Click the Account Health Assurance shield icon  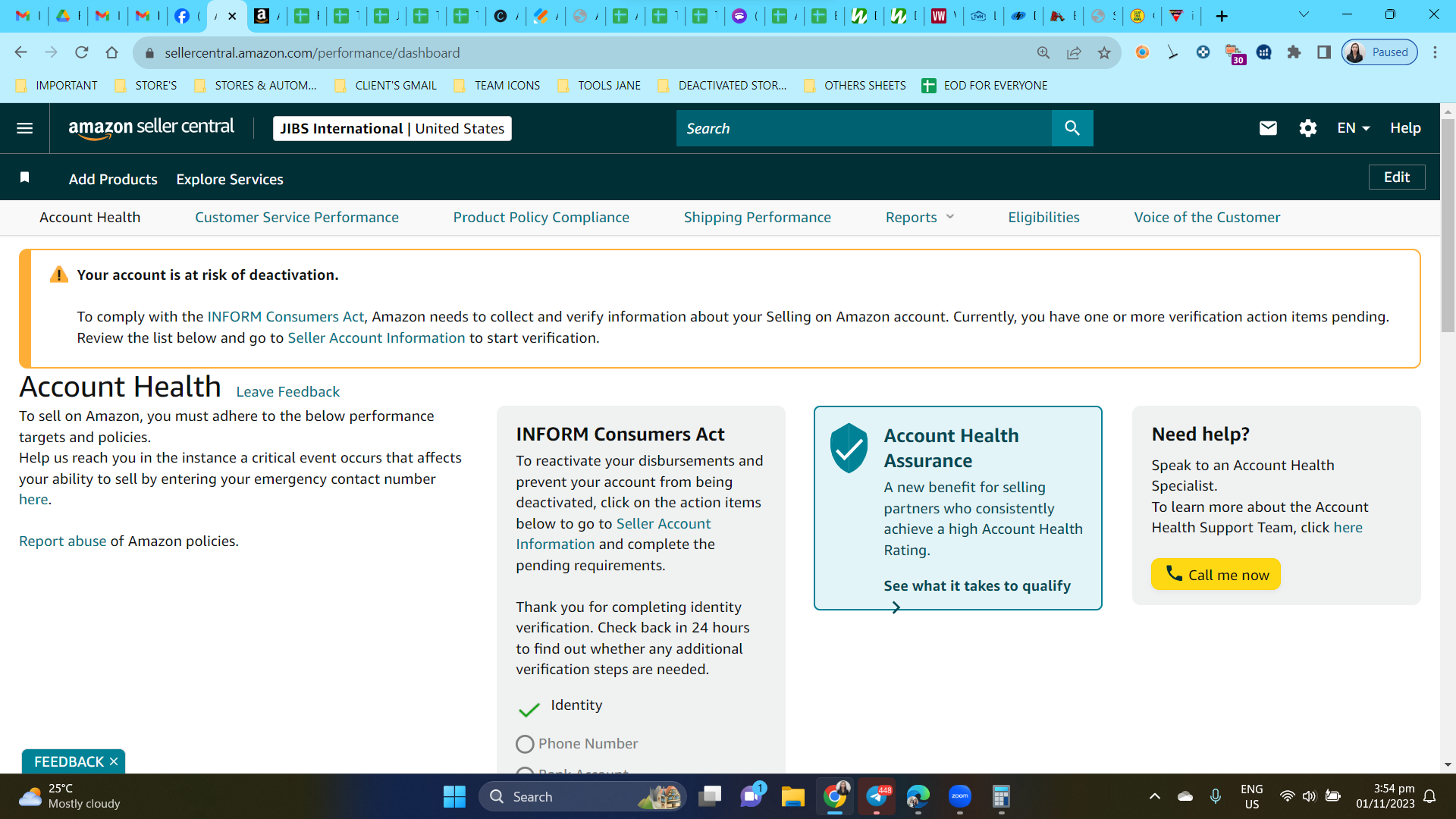[849, 448]
